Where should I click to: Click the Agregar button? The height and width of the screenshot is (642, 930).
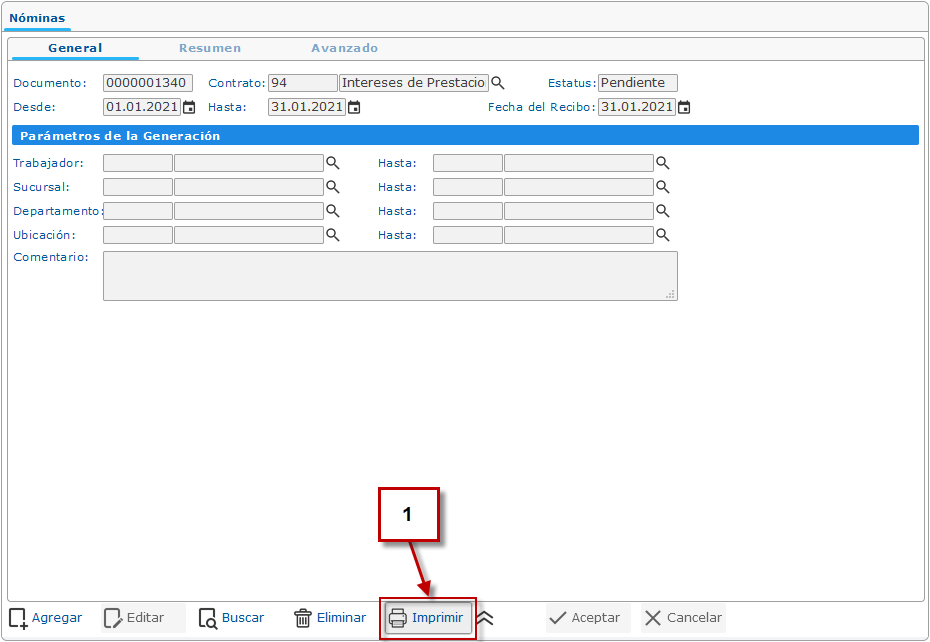coord(46,618)
